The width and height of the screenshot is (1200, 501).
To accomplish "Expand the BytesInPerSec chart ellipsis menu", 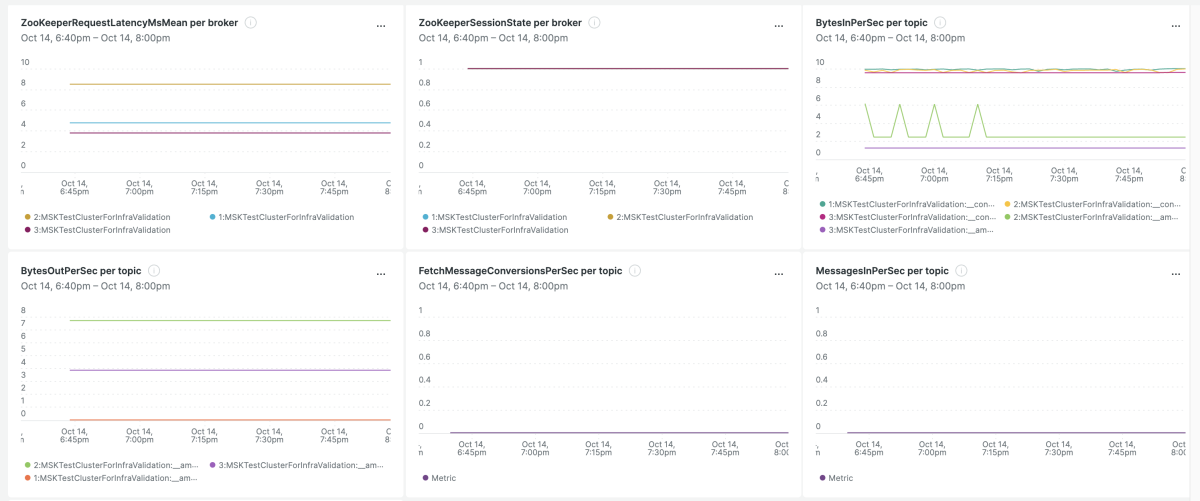I will pos(1176,26).
